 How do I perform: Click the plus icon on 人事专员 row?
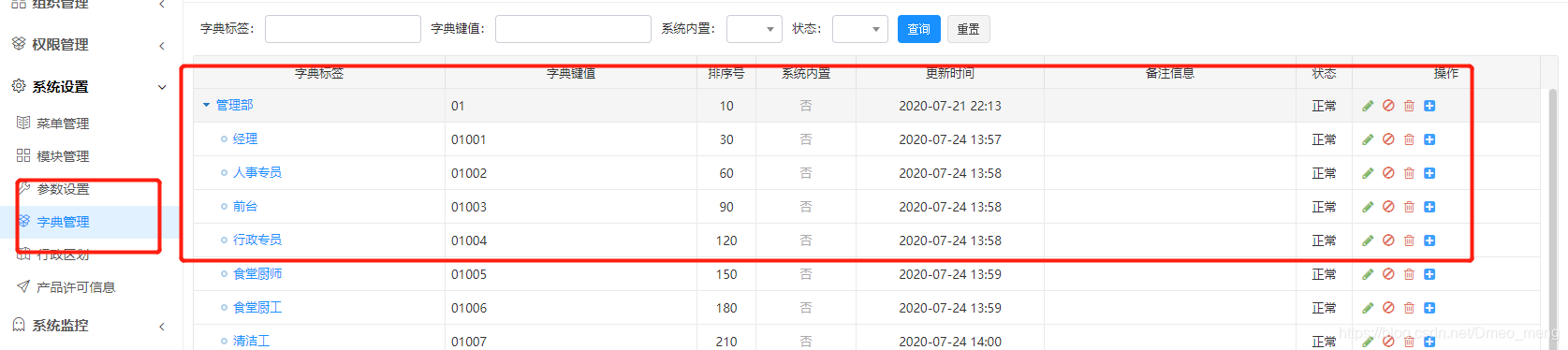(1429, 173)
